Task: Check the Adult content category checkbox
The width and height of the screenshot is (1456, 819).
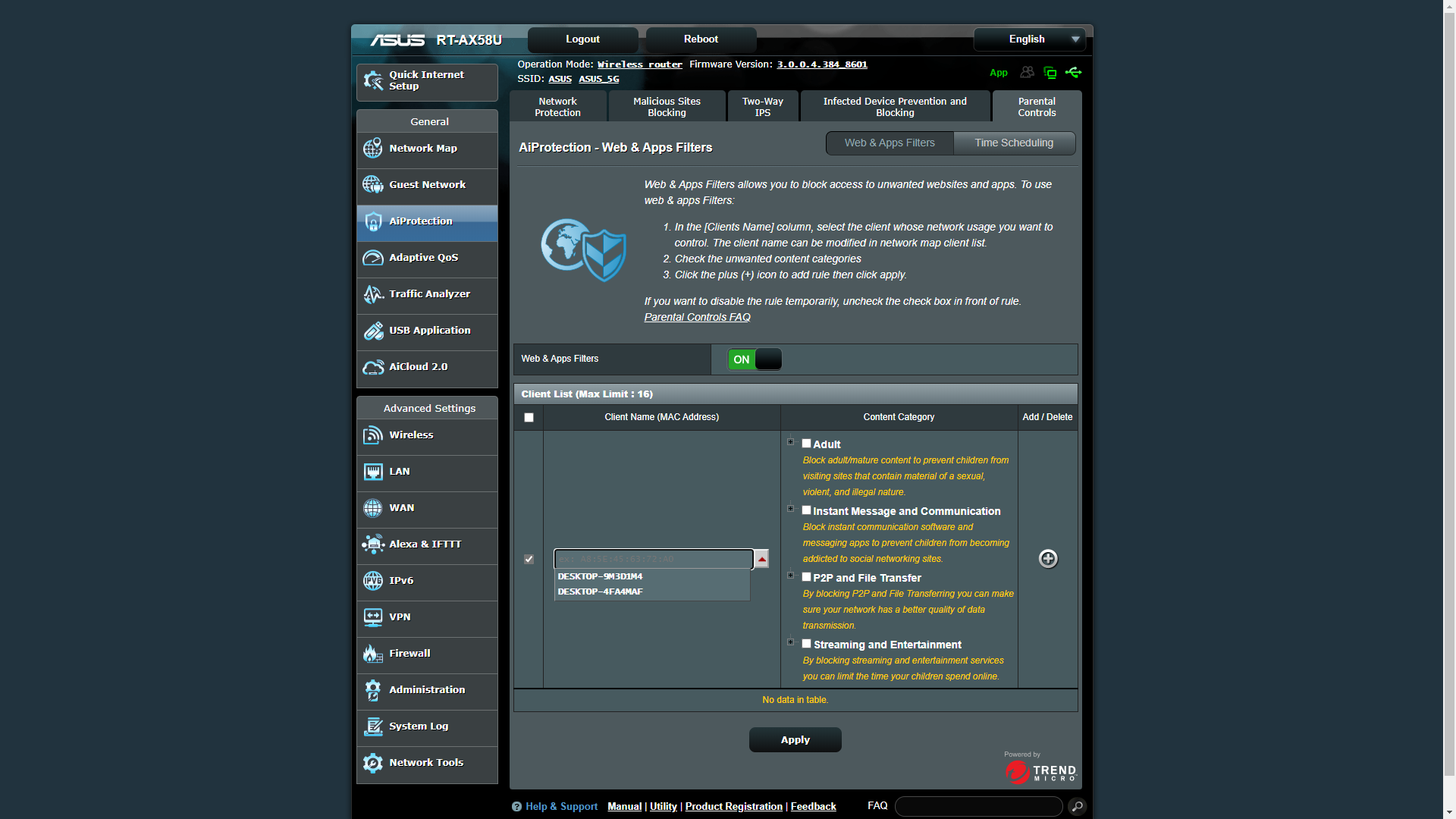Action: point(806,443)
